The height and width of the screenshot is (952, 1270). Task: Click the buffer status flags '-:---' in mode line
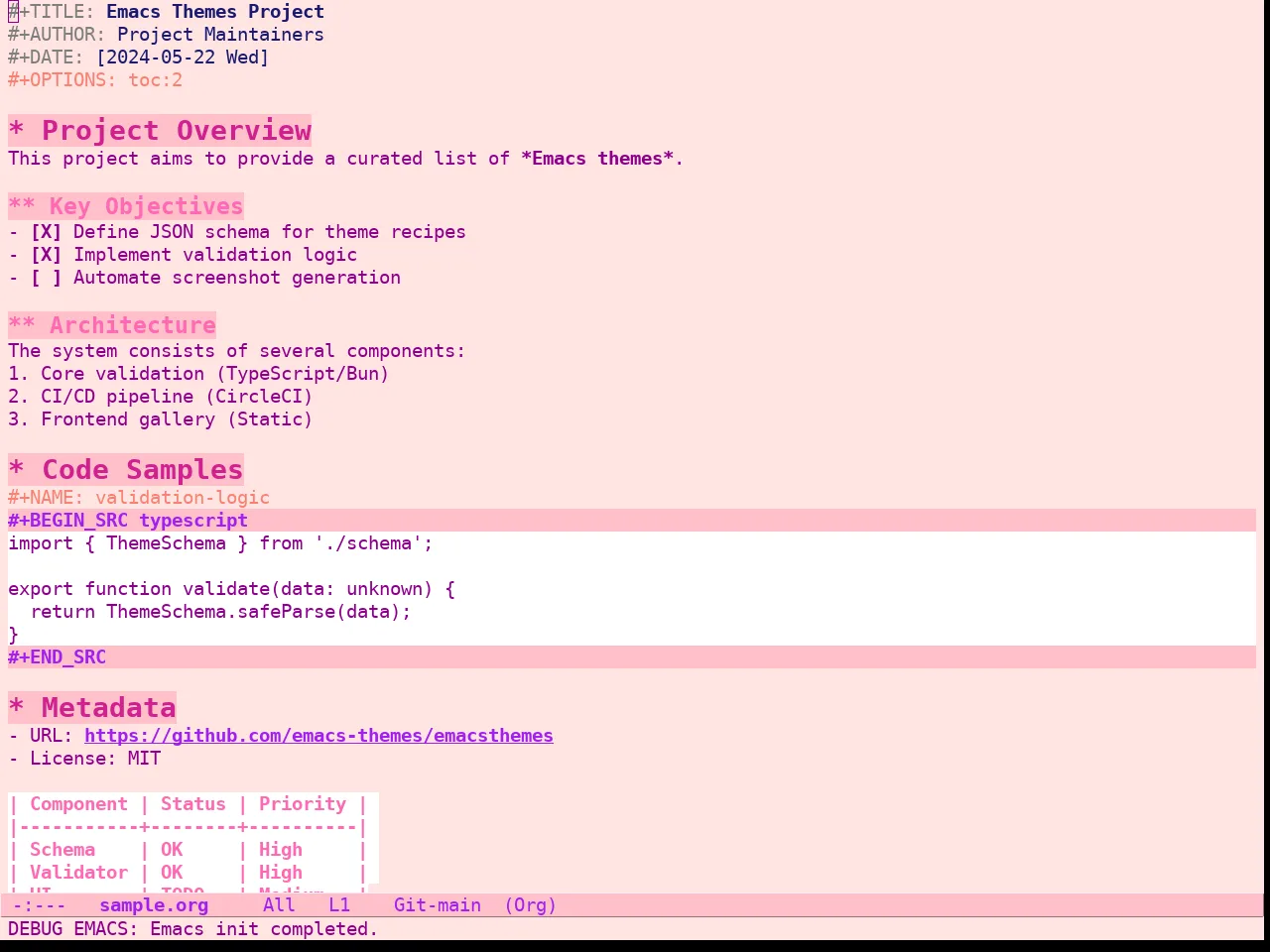pyautogui.click(x=40, y=905)
